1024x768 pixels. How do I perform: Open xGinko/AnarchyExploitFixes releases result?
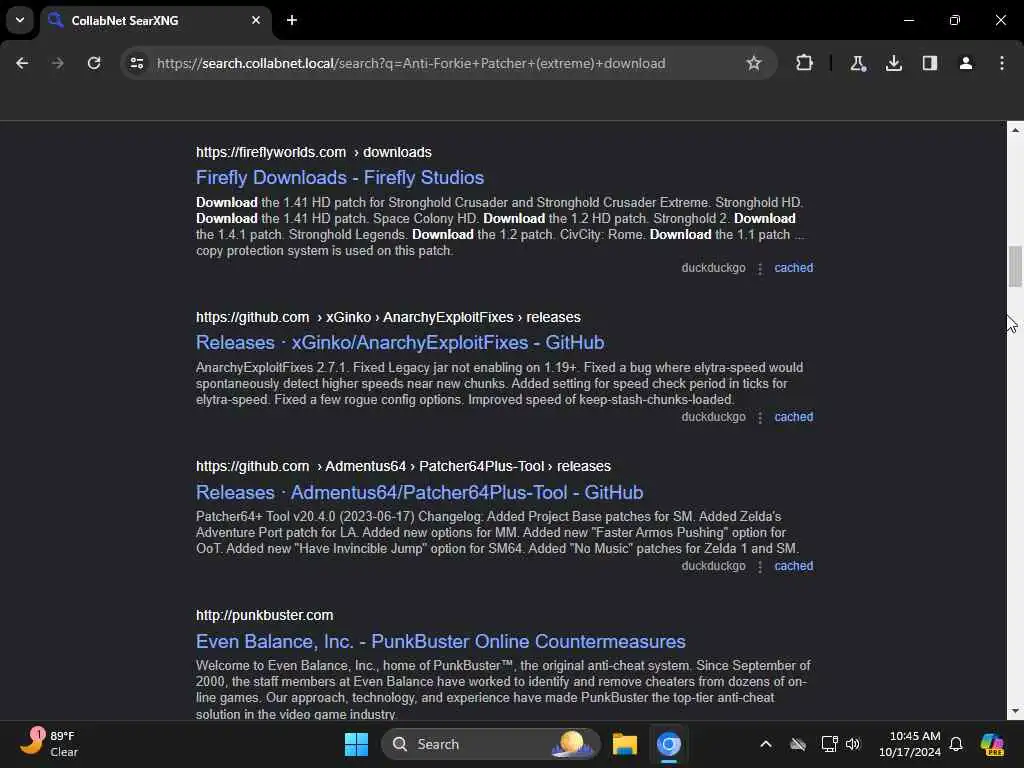400,343
